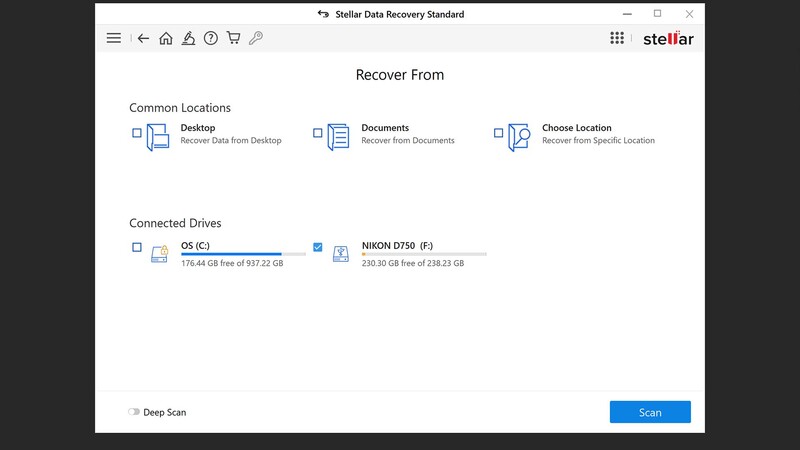The height and width of the screenshot is (450, 800).
Task: Open the activation key icon
Action: click(256, 38)
